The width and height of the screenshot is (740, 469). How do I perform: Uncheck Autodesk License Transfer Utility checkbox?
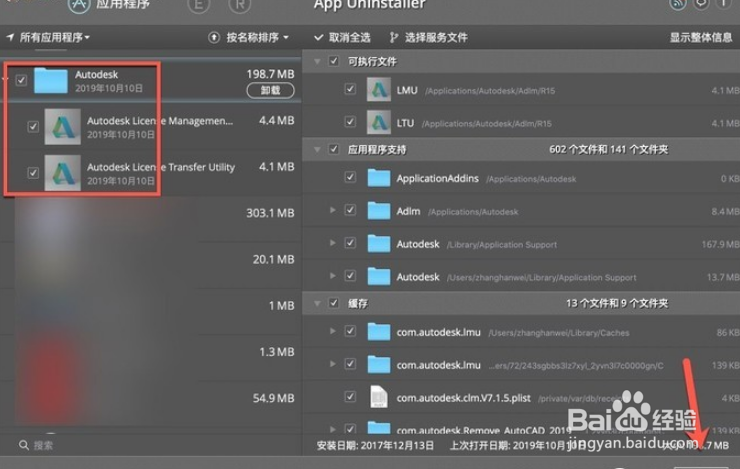pyautogui.click(x=33, y=173)
